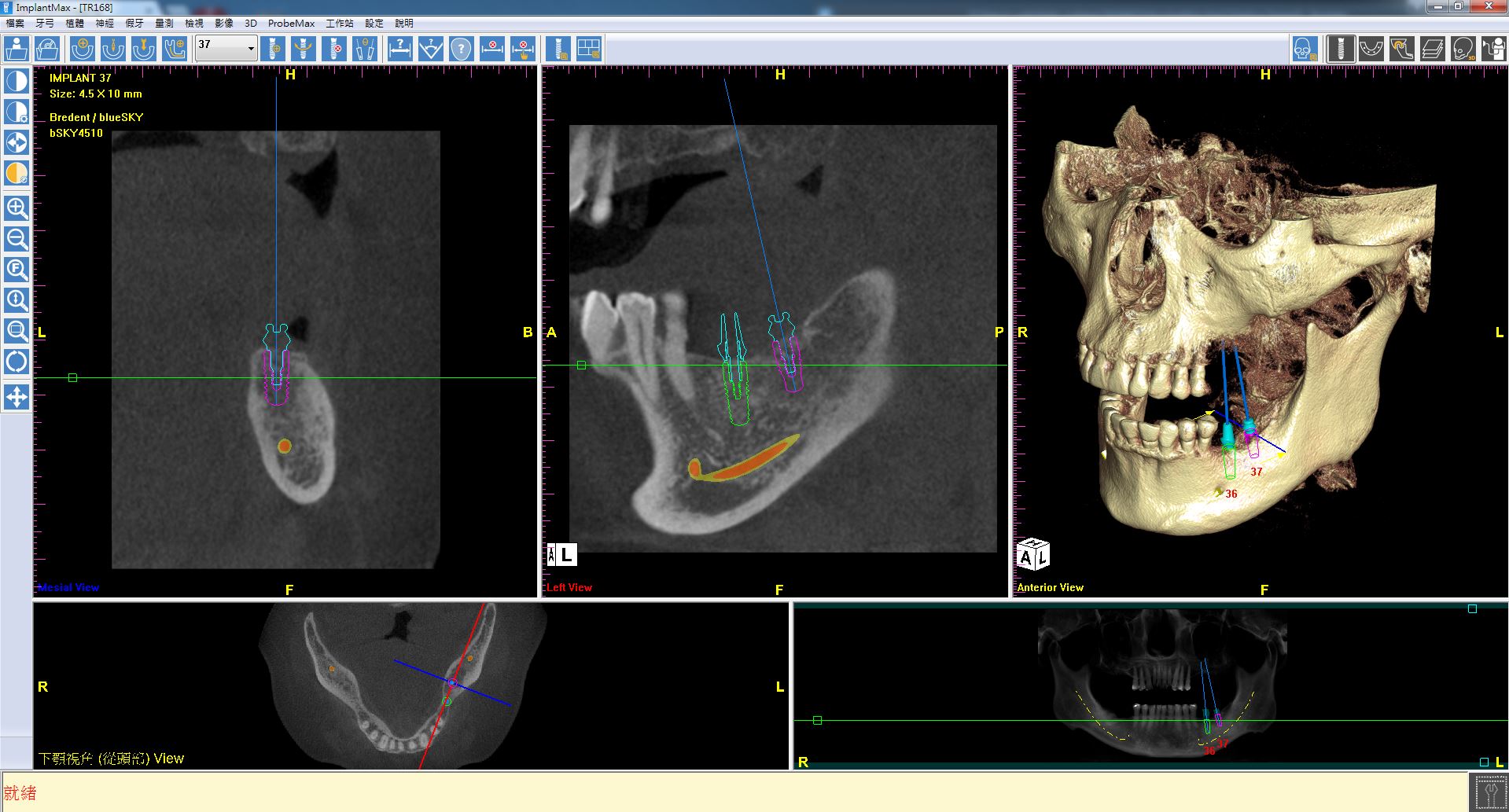The height and width of the screenshot is (812, 1509).
Task: Open the 假牙 menu
Action: click(x=134, y=24)
